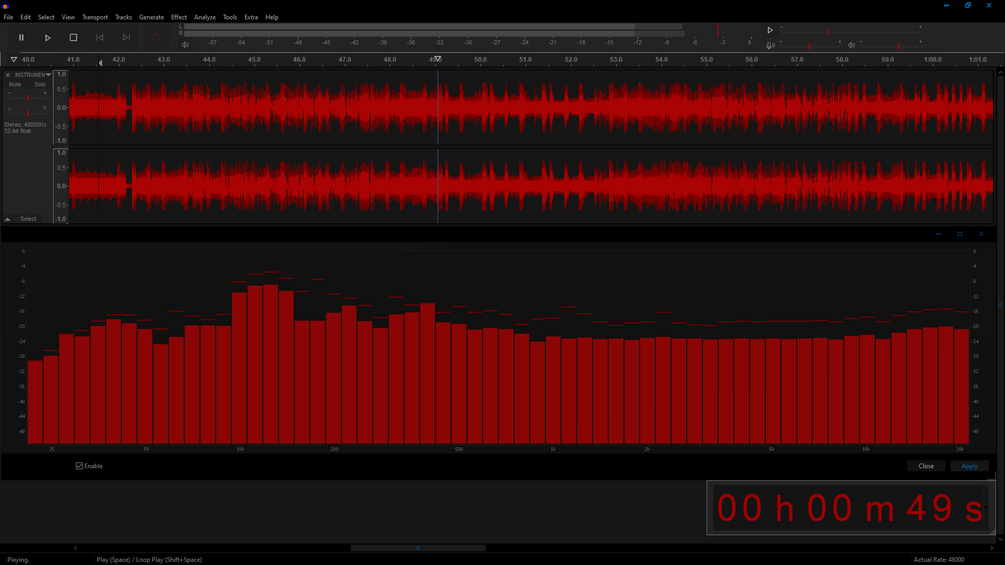This screenshot has width=1005, height=565.
Task: Open the View menu
Action: click(x=68, y=17)
